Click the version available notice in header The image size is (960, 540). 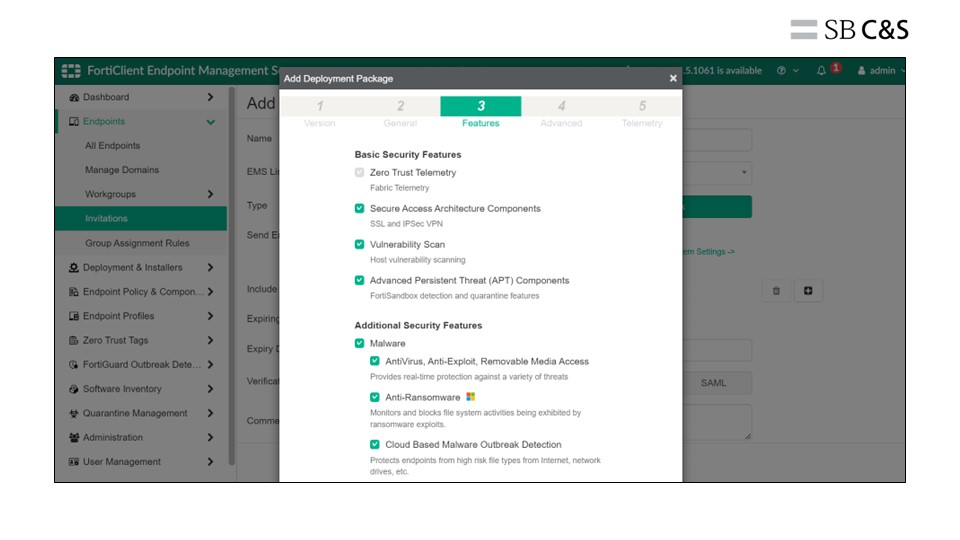[x=722, y=70]
